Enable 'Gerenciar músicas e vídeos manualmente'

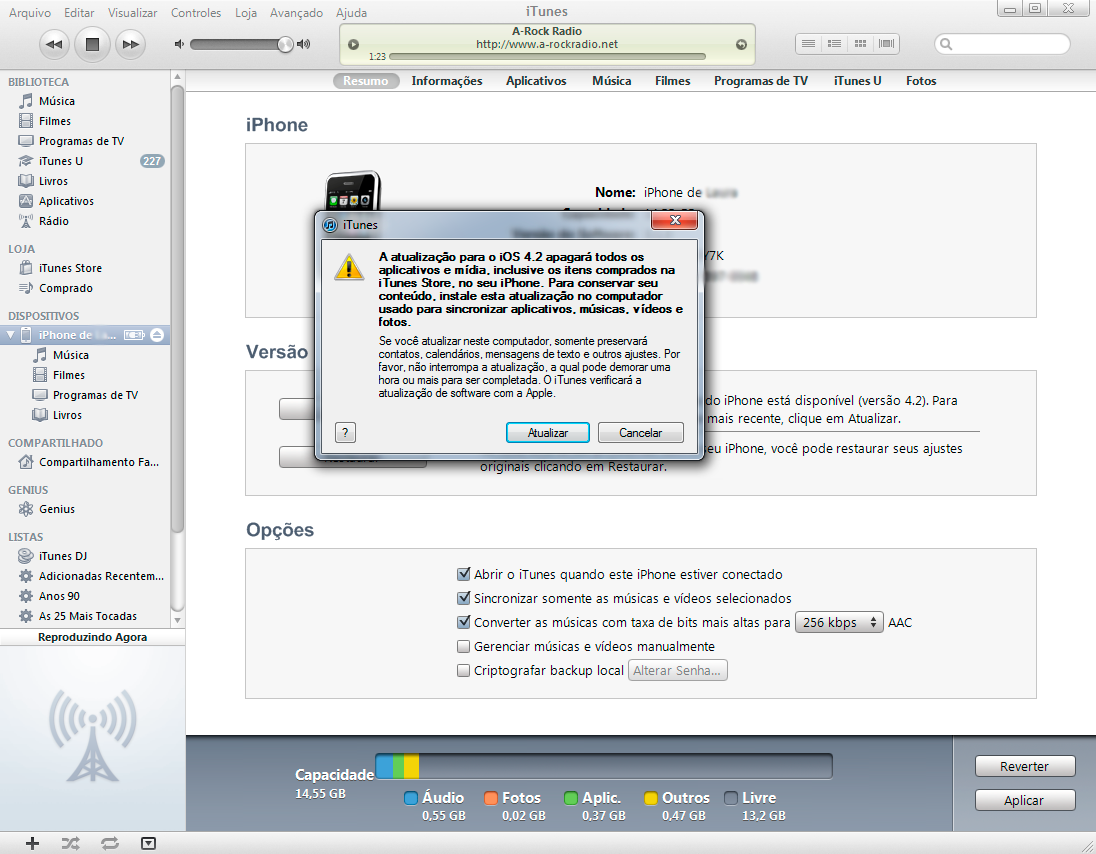[x=463, y=646]
